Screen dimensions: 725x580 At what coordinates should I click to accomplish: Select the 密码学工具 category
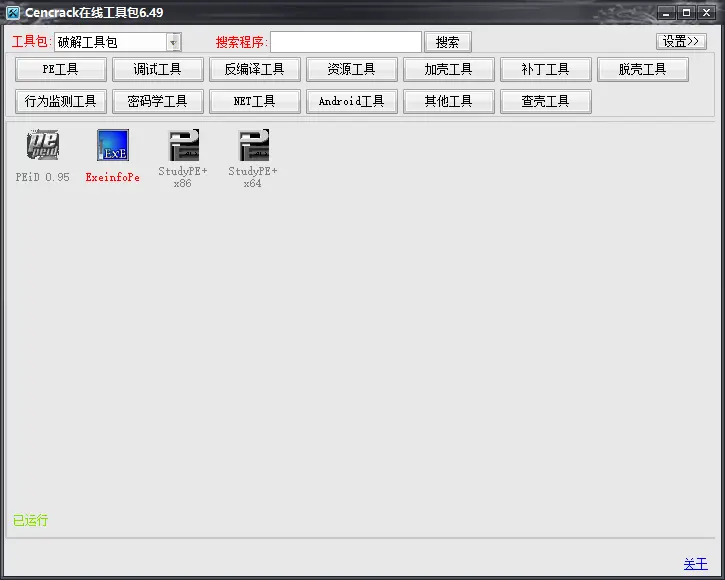158,101
